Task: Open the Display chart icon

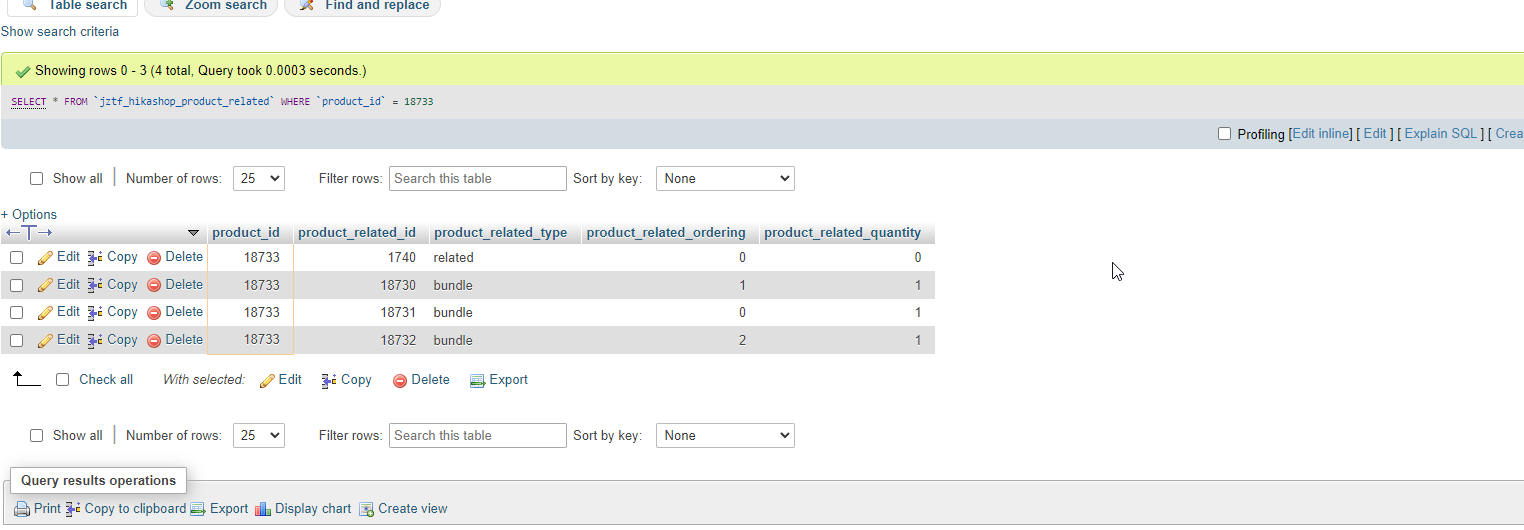Action: 263,509
